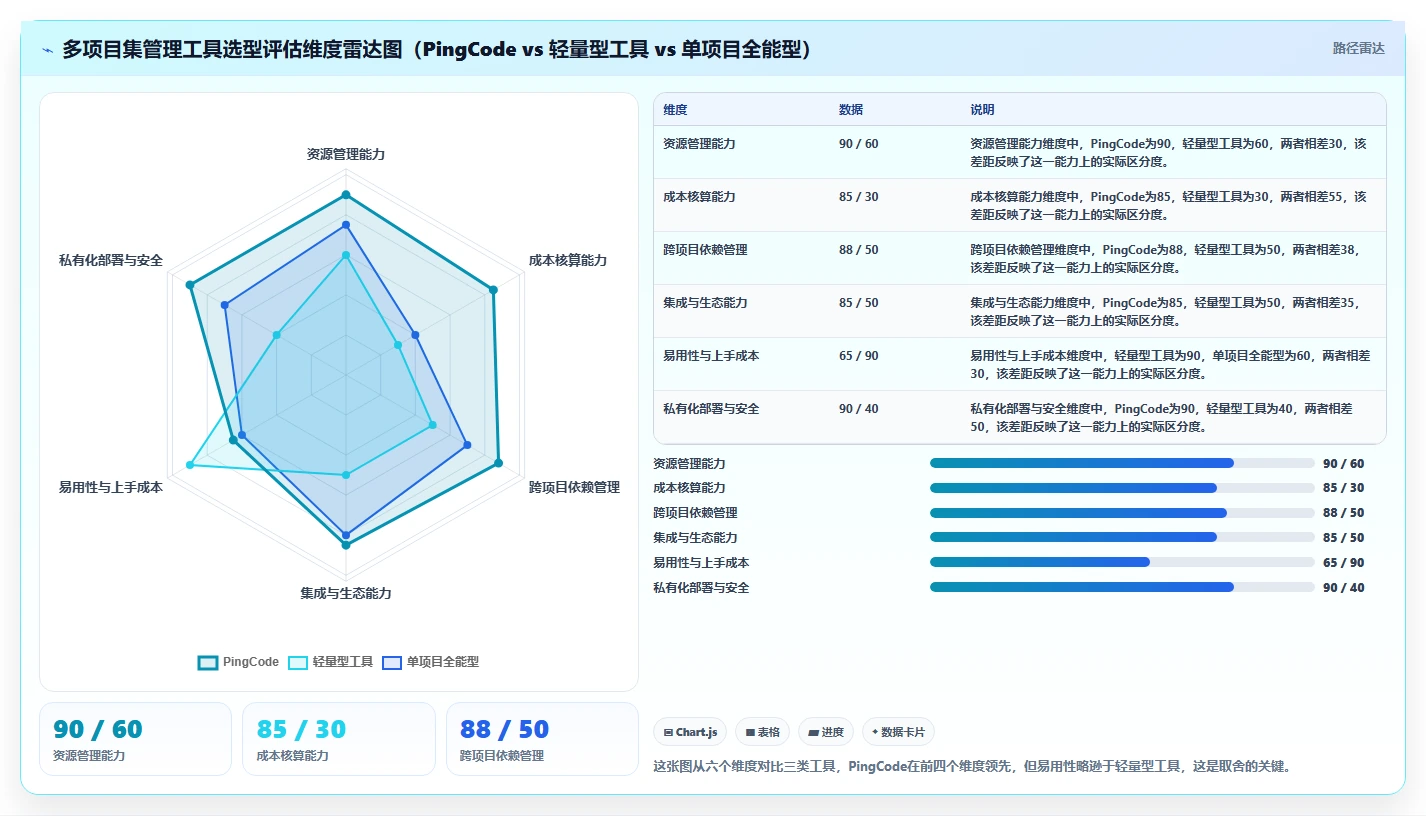1426x816 pixels.
Task: Click the 私有化部署与安全 progress bar
Action: point(1122,587)
